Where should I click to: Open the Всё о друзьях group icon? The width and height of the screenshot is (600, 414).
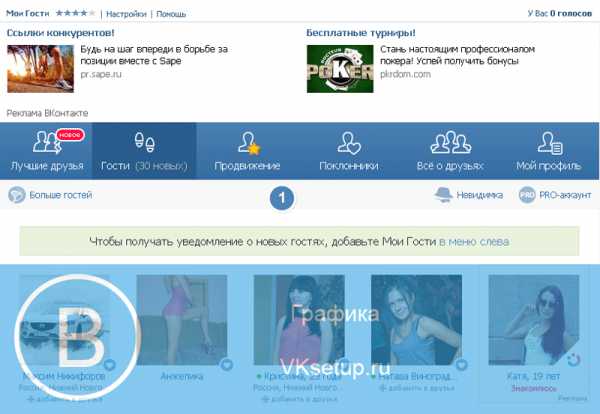pos(449,142)
